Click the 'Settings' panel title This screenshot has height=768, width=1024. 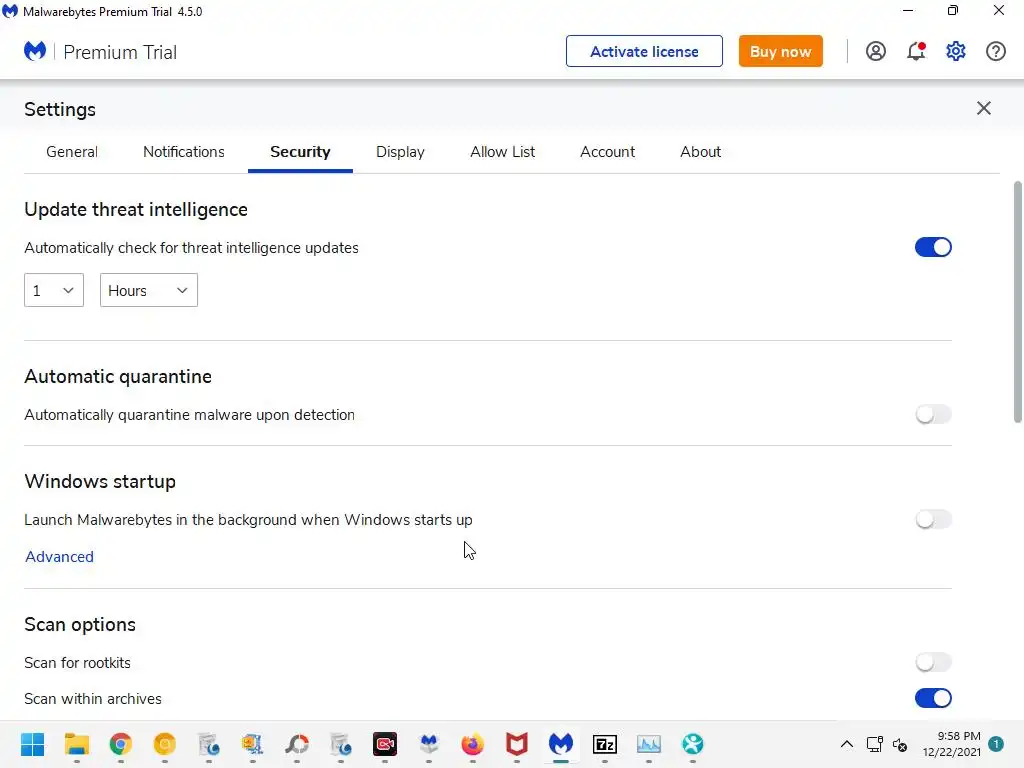(x=59, y=109)
